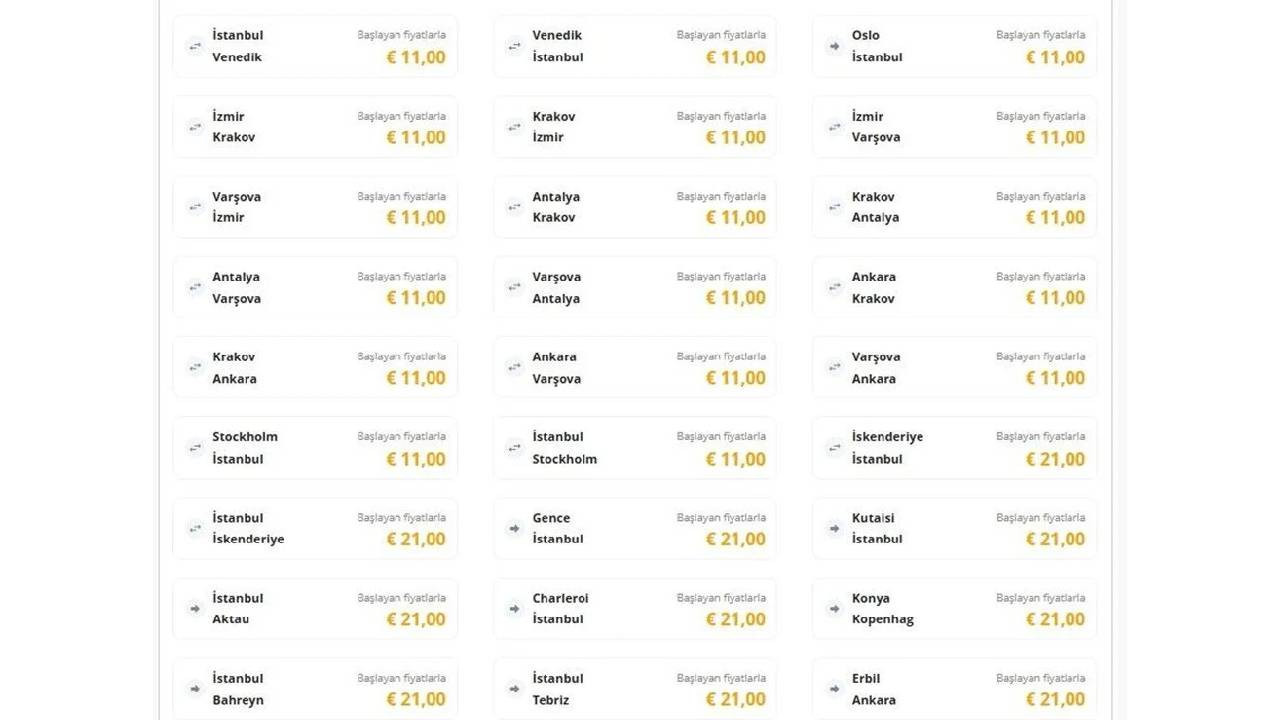The image size is (1280, 720).
Task: Select the Krakov to Ankara route text
Action: [234, 368]
